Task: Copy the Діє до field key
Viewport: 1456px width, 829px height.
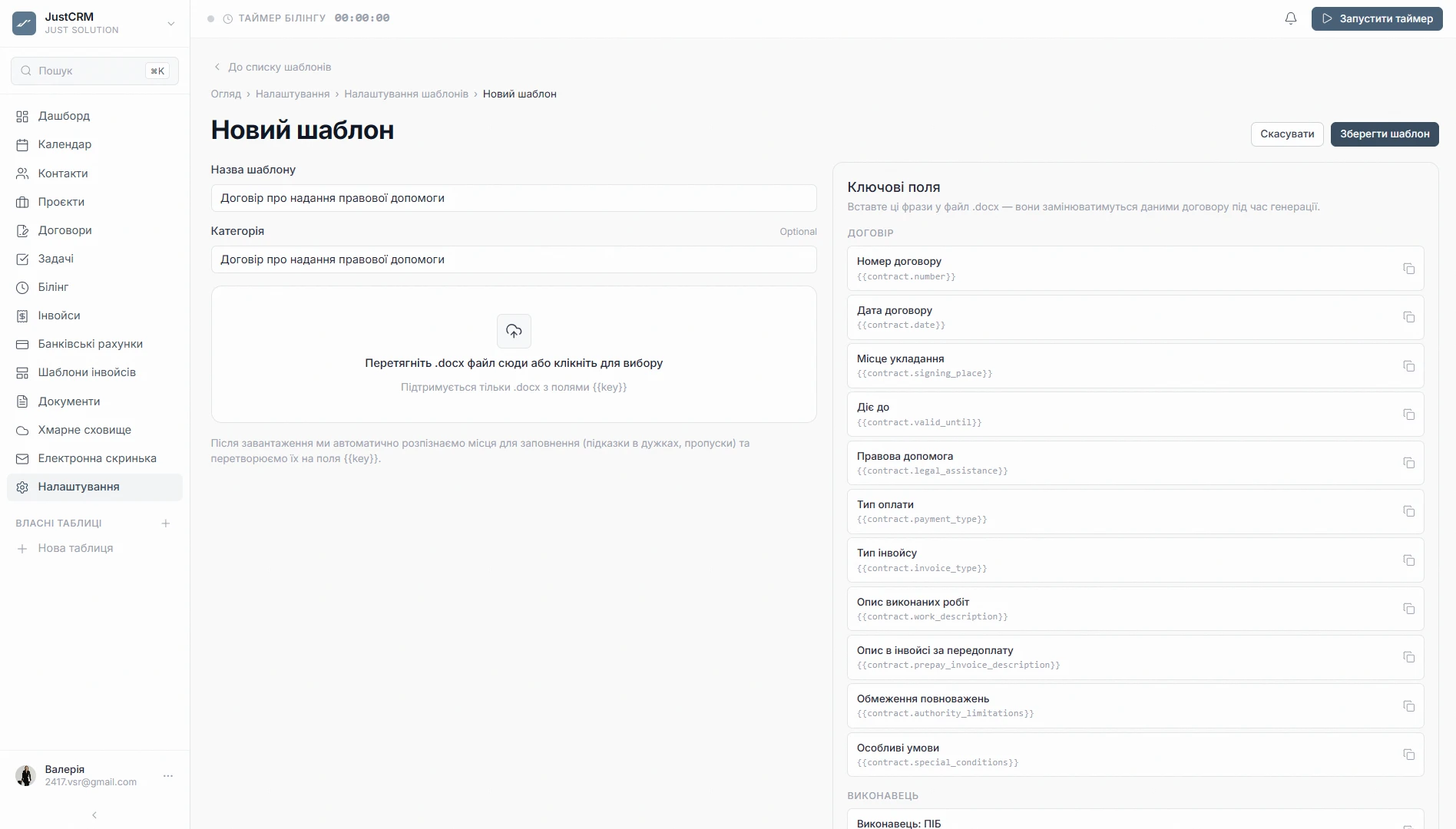Action: [x=1408, y=414]
